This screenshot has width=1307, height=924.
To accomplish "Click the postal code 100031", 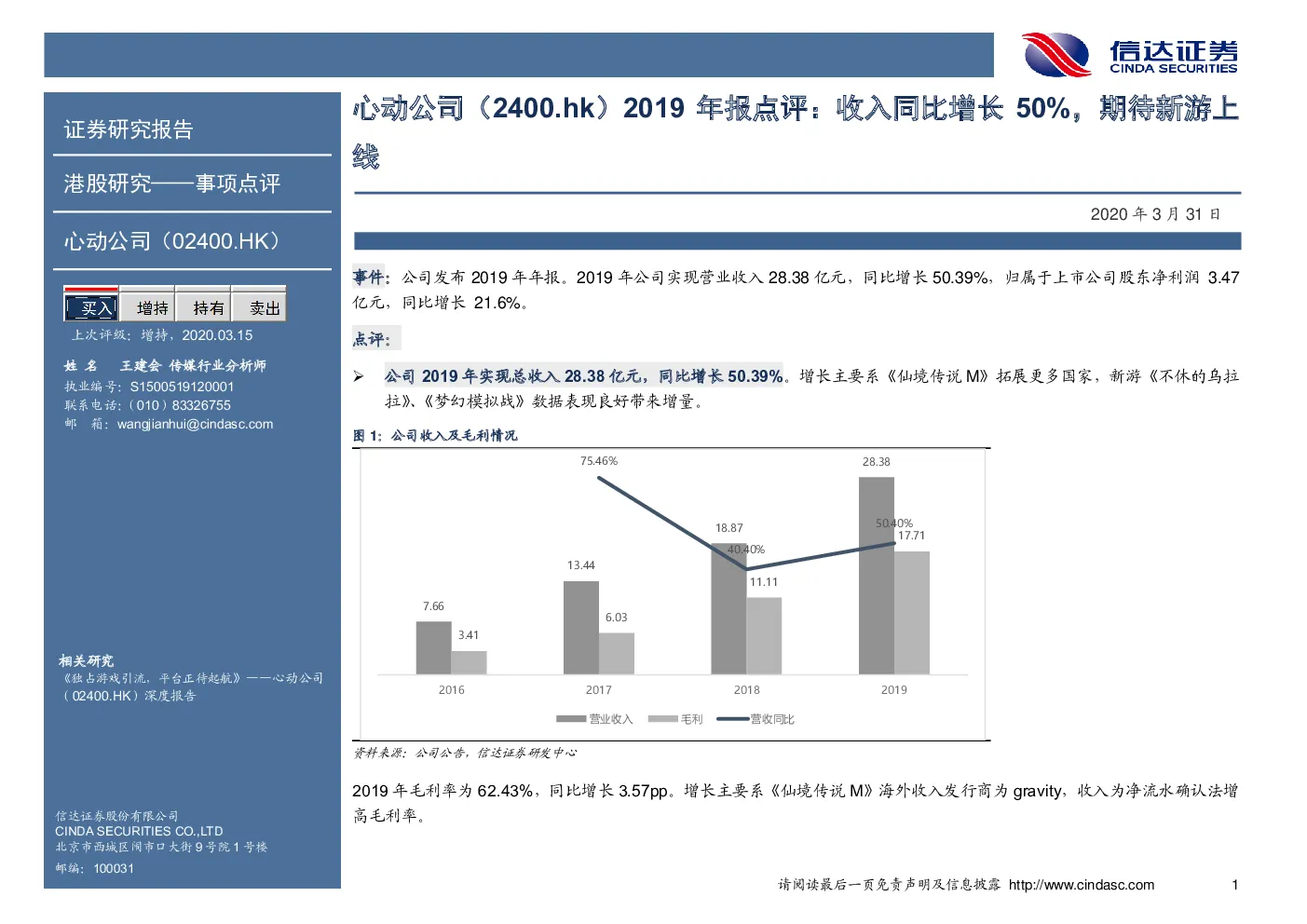I will point(114,868).
